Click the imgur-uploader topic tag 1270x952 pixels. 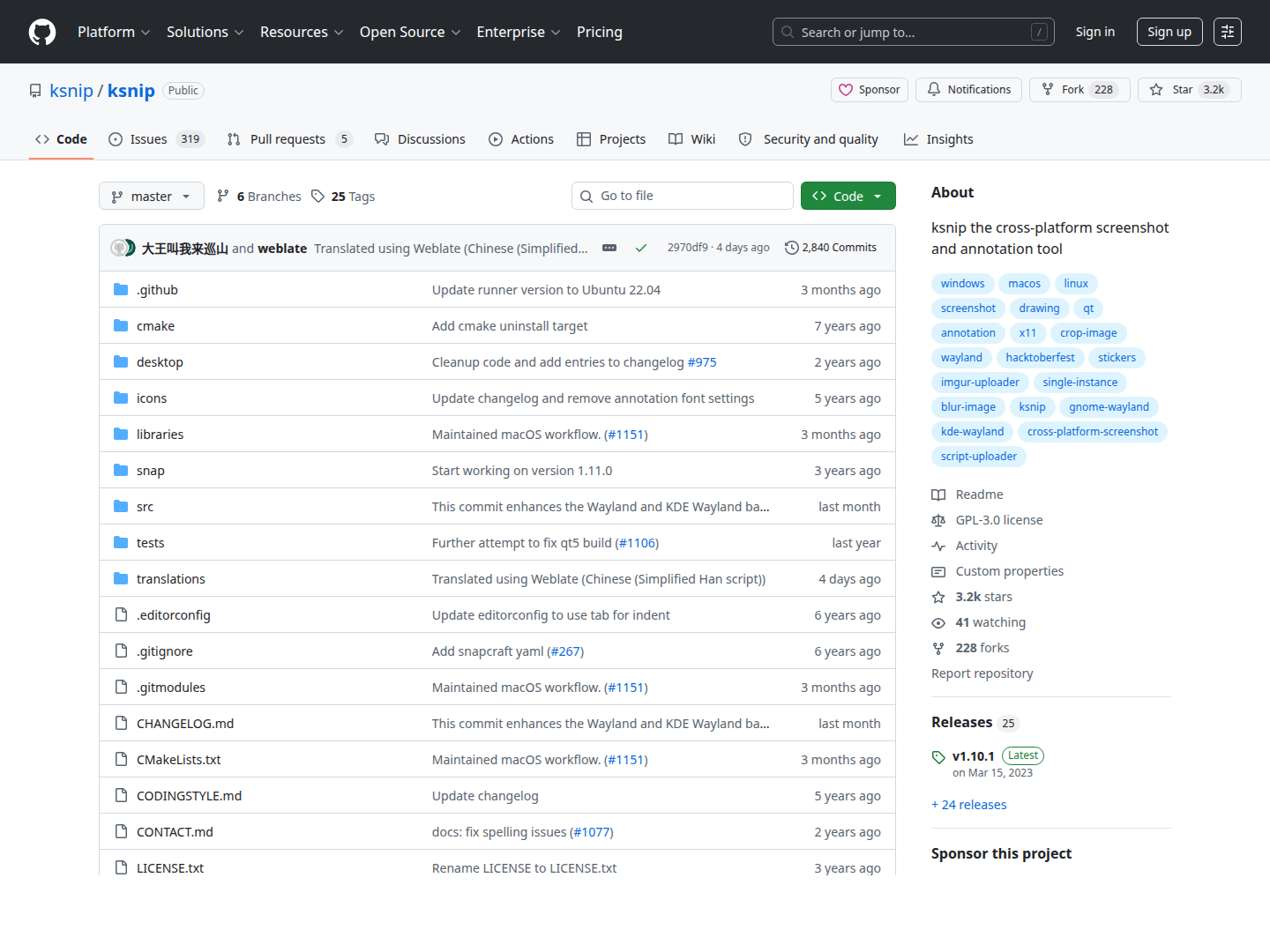point(980,383)
